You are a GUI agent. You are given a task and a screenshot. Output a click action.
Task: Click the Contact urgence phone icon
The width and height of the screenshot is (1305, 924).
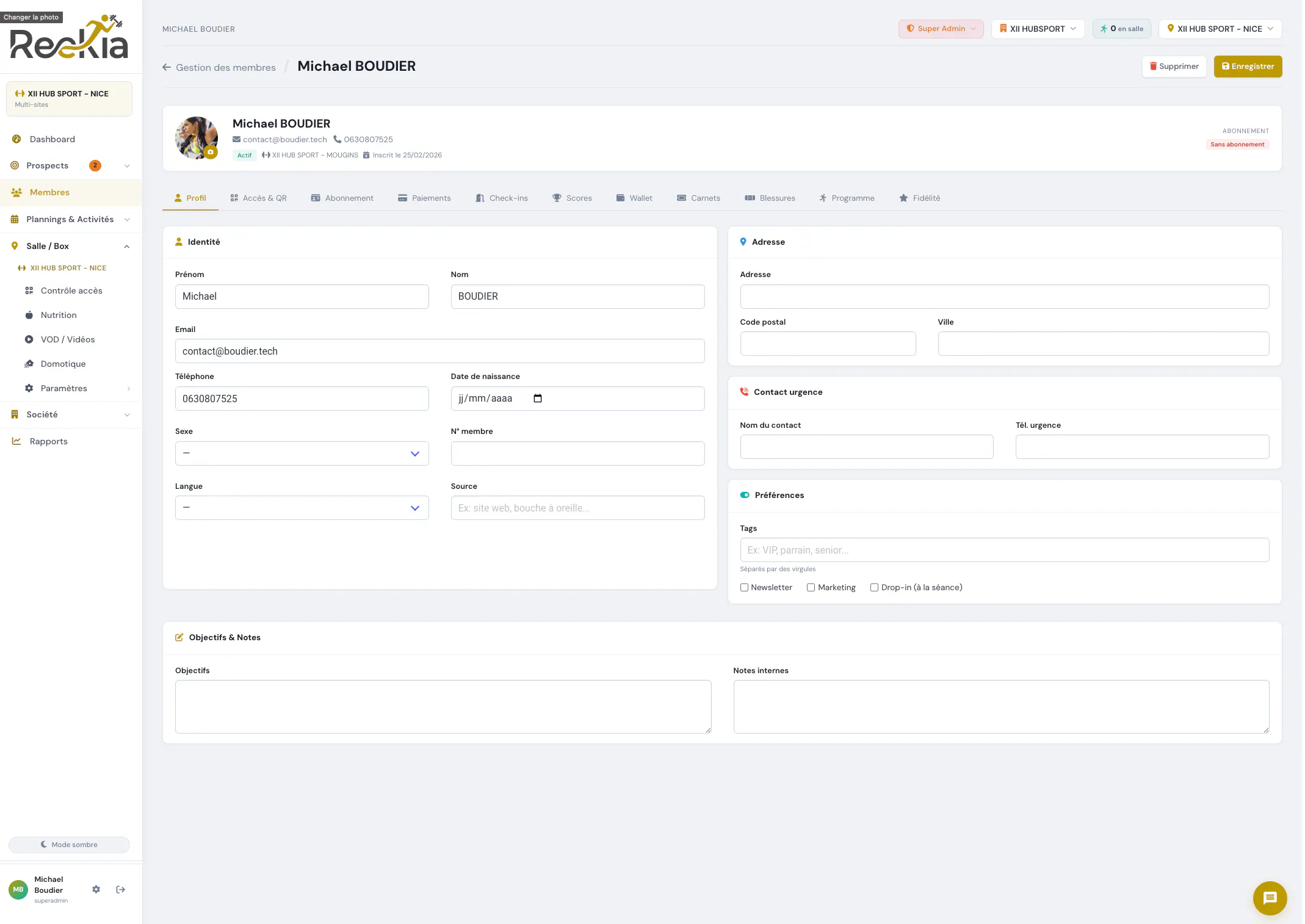tap(744, 392)
